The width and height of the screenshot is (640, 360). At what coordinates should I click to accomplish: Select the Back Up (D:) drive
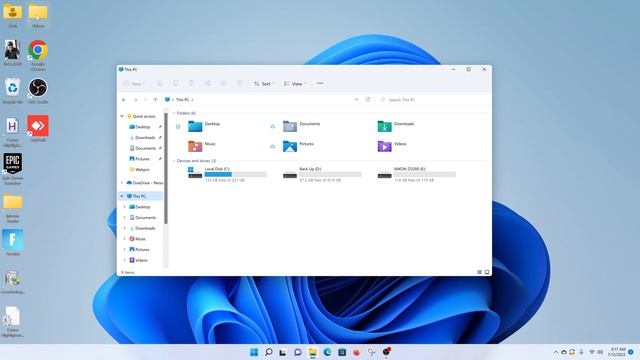(322, 174)
